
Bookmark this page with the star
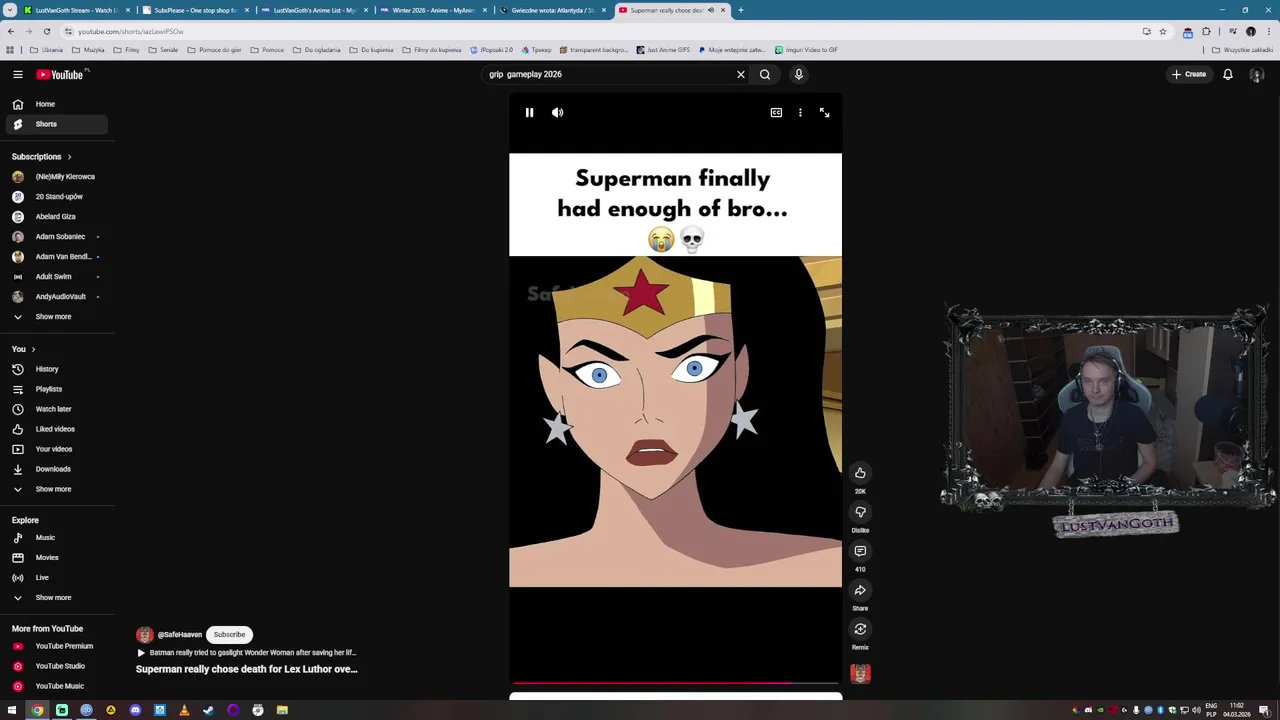(1162, 31)
